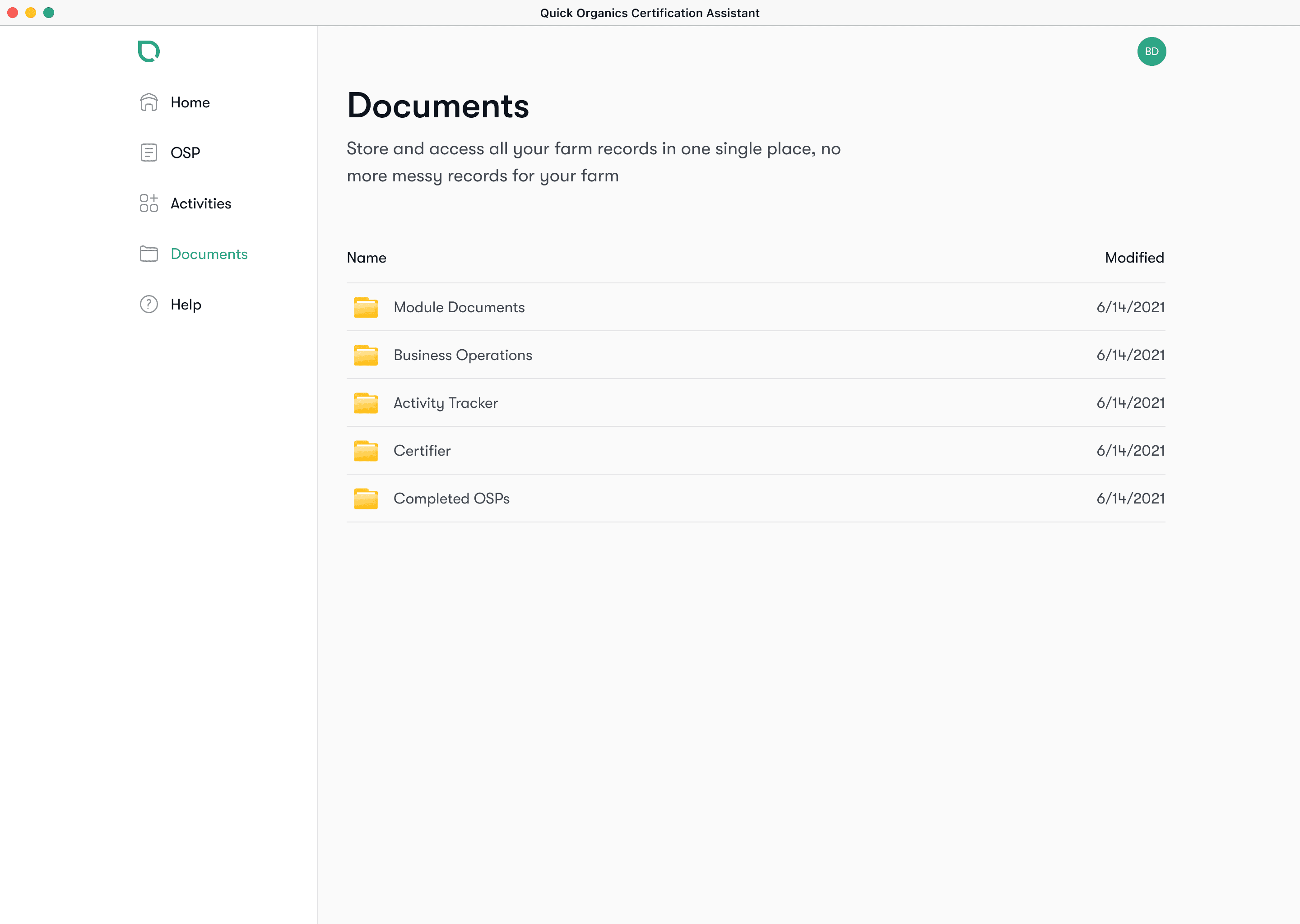This screenshot has height=924, width=1300.
Task: Click Completed OSPs modified date 6/14/2021
Action: point(1130,499)
